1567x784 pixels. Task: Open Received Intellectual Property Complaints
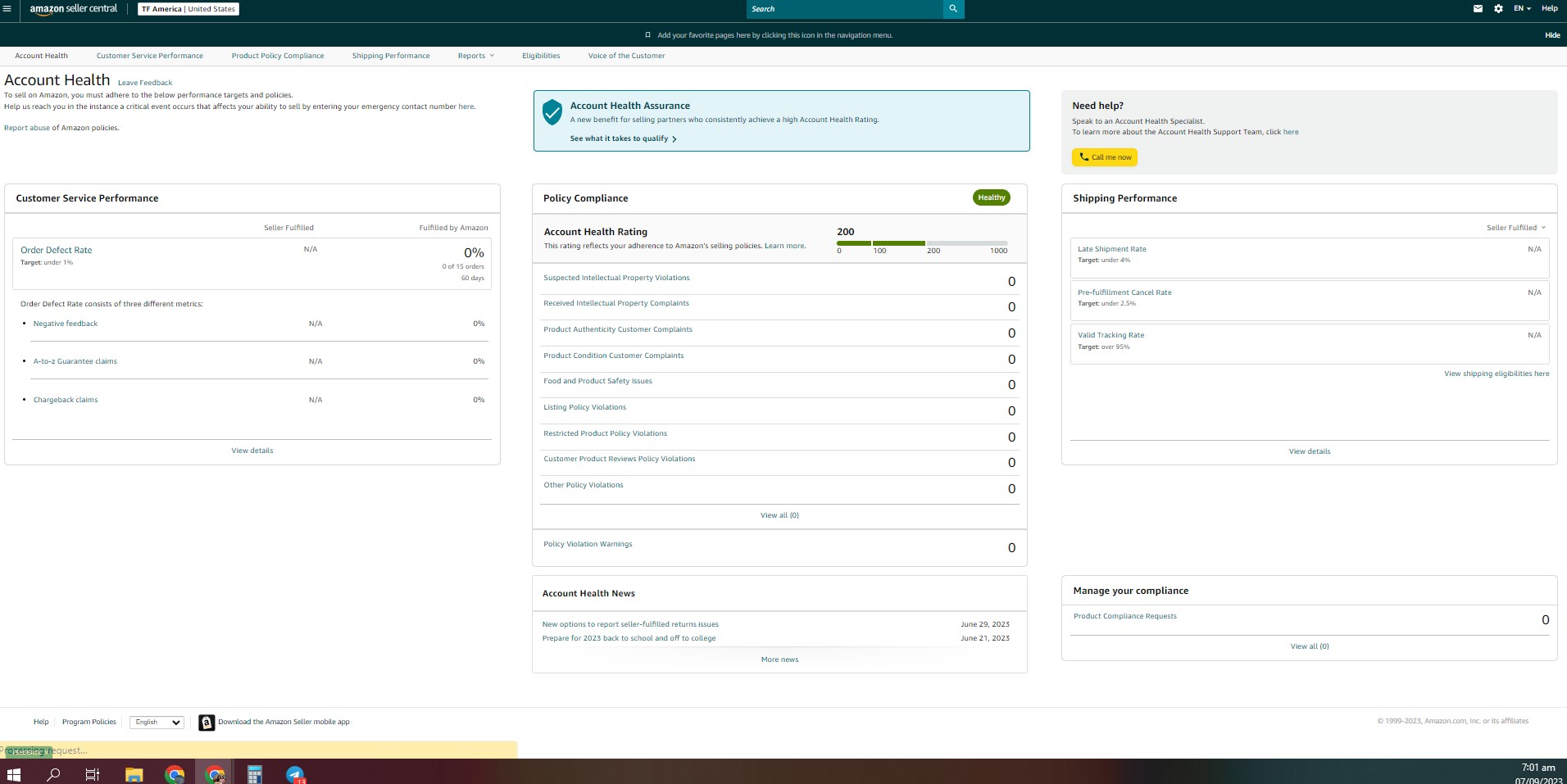(616, 303)
